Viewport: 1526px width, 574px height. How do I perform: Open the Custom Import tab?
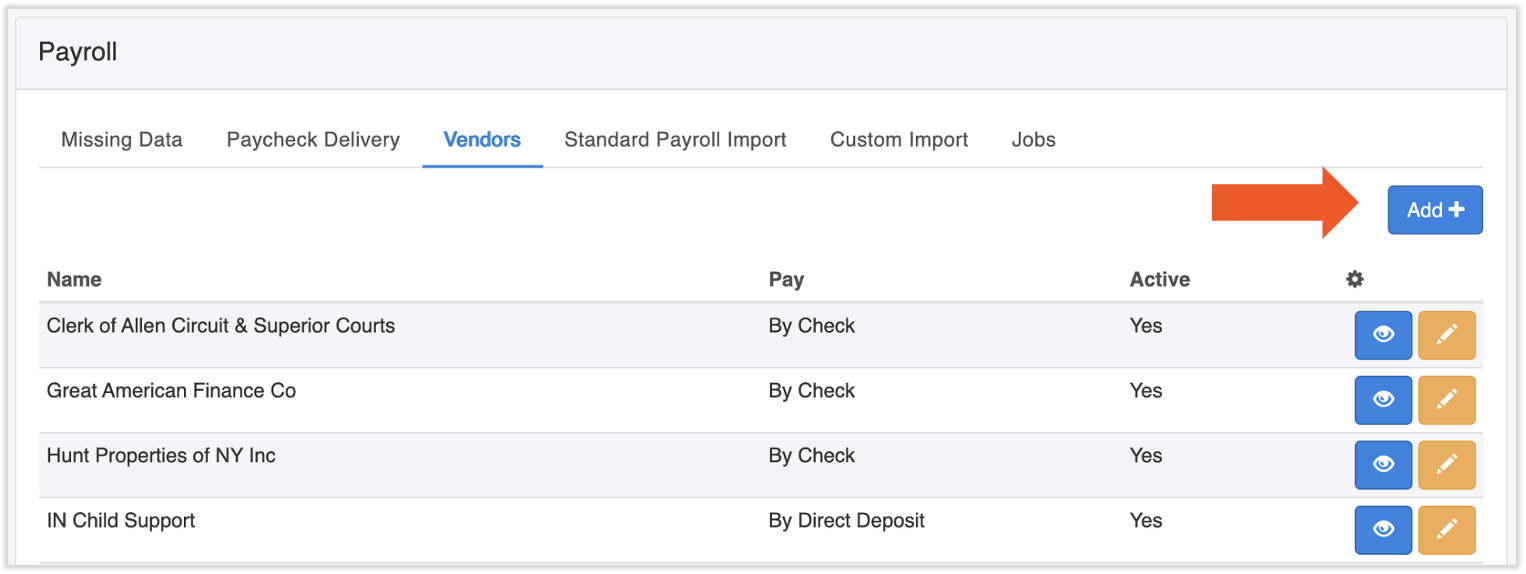tap(899, 140)
